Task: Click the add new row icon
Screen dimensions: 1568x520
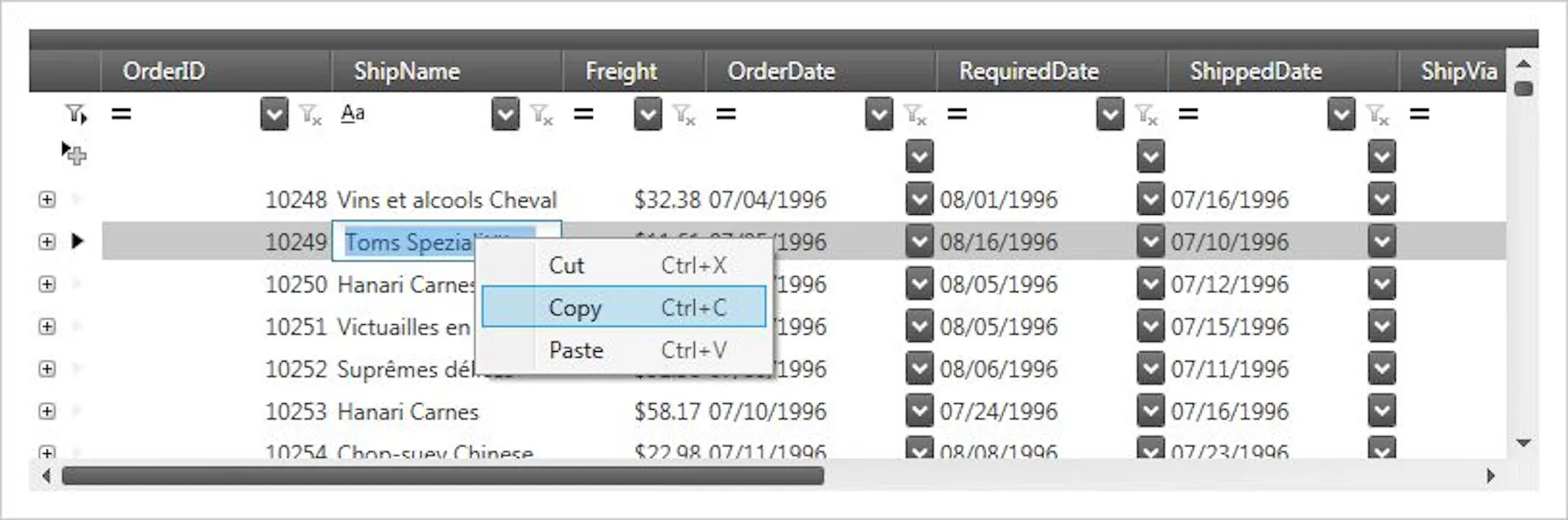Action: 74,153
